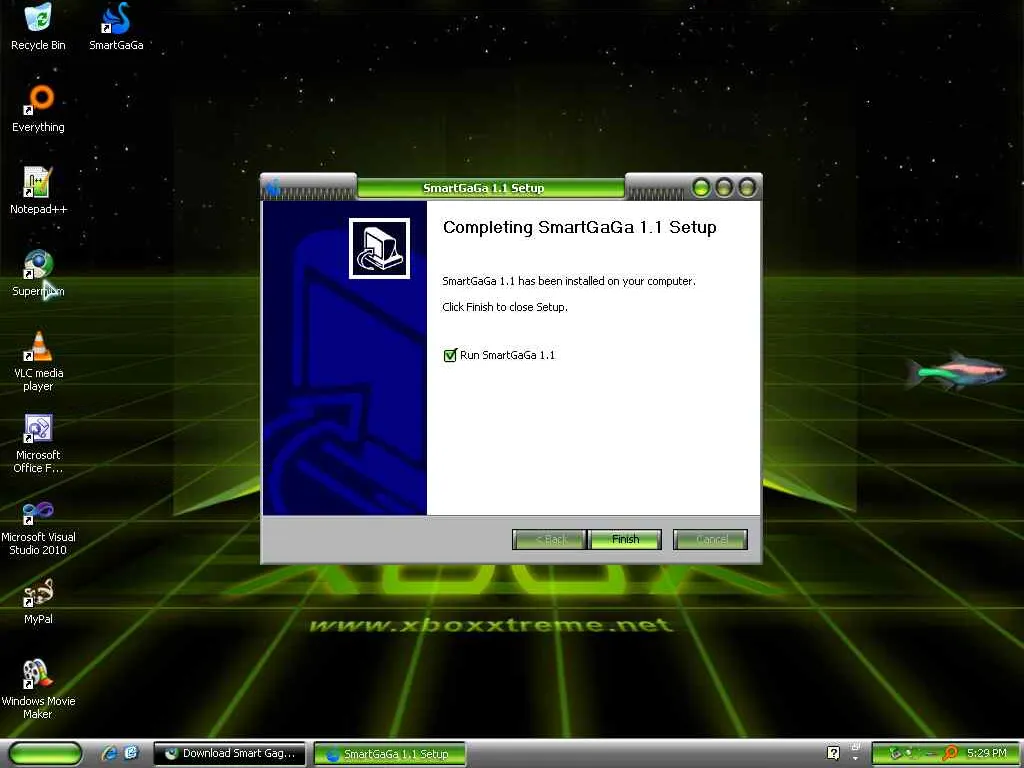Select the Everything desktop shortcut
Screen dimensions: 1024x768
pyautogui.click(x=38, y=109)
